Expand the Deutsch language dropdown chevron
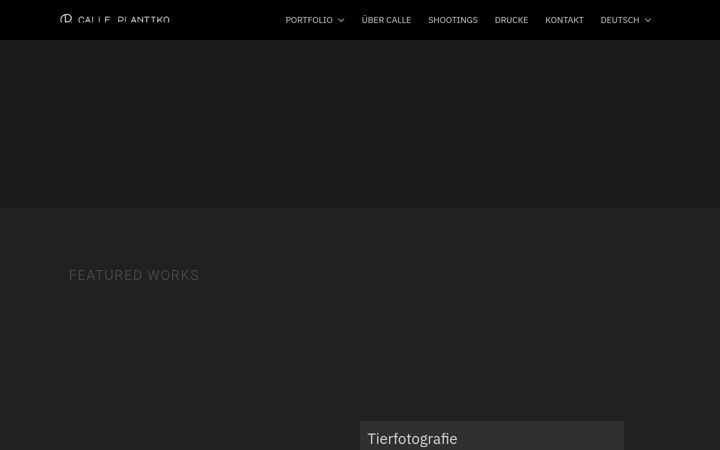 [x=648, y=20]
